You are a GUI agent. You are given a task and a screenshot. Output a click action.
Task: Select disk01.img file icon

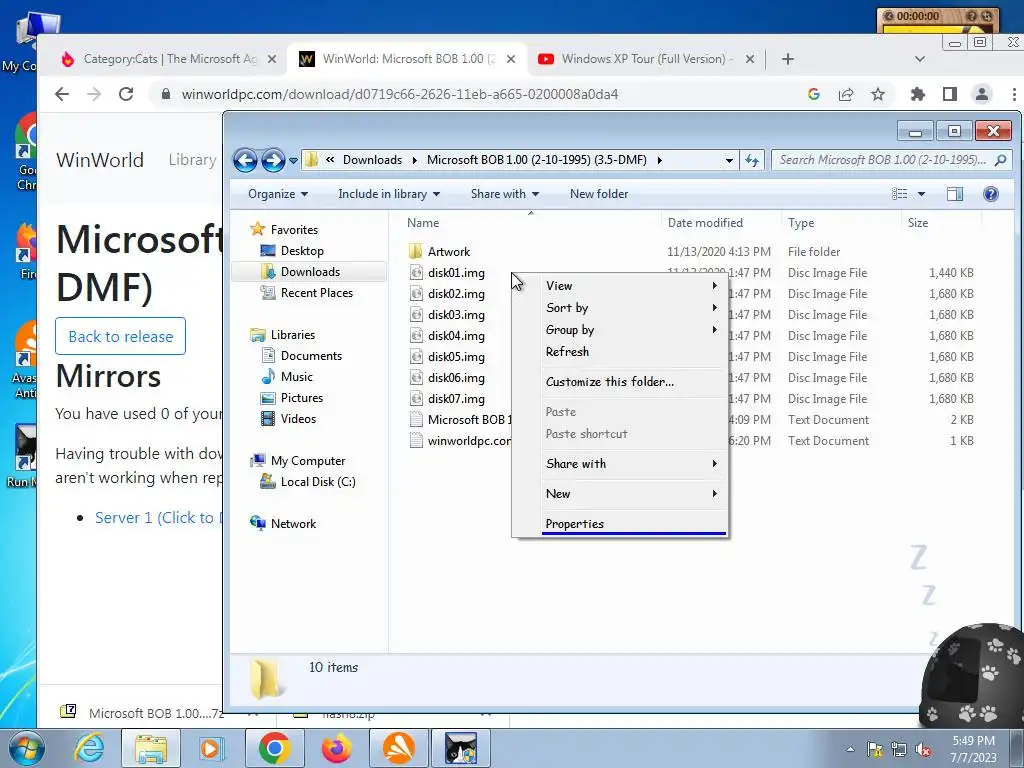(417, 272)
